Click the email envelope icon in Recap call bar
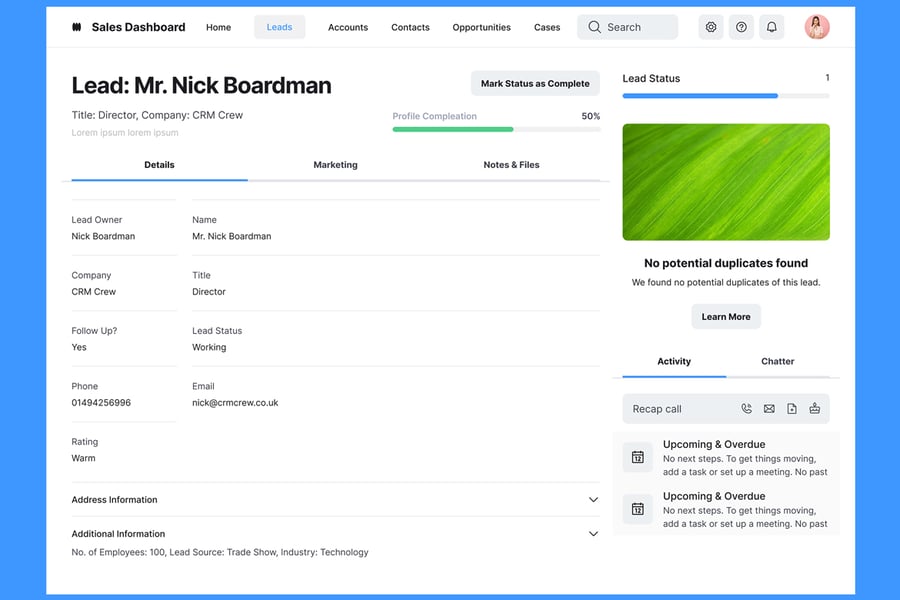This screenshot has width=900, height=600. [x=769, y=409]
